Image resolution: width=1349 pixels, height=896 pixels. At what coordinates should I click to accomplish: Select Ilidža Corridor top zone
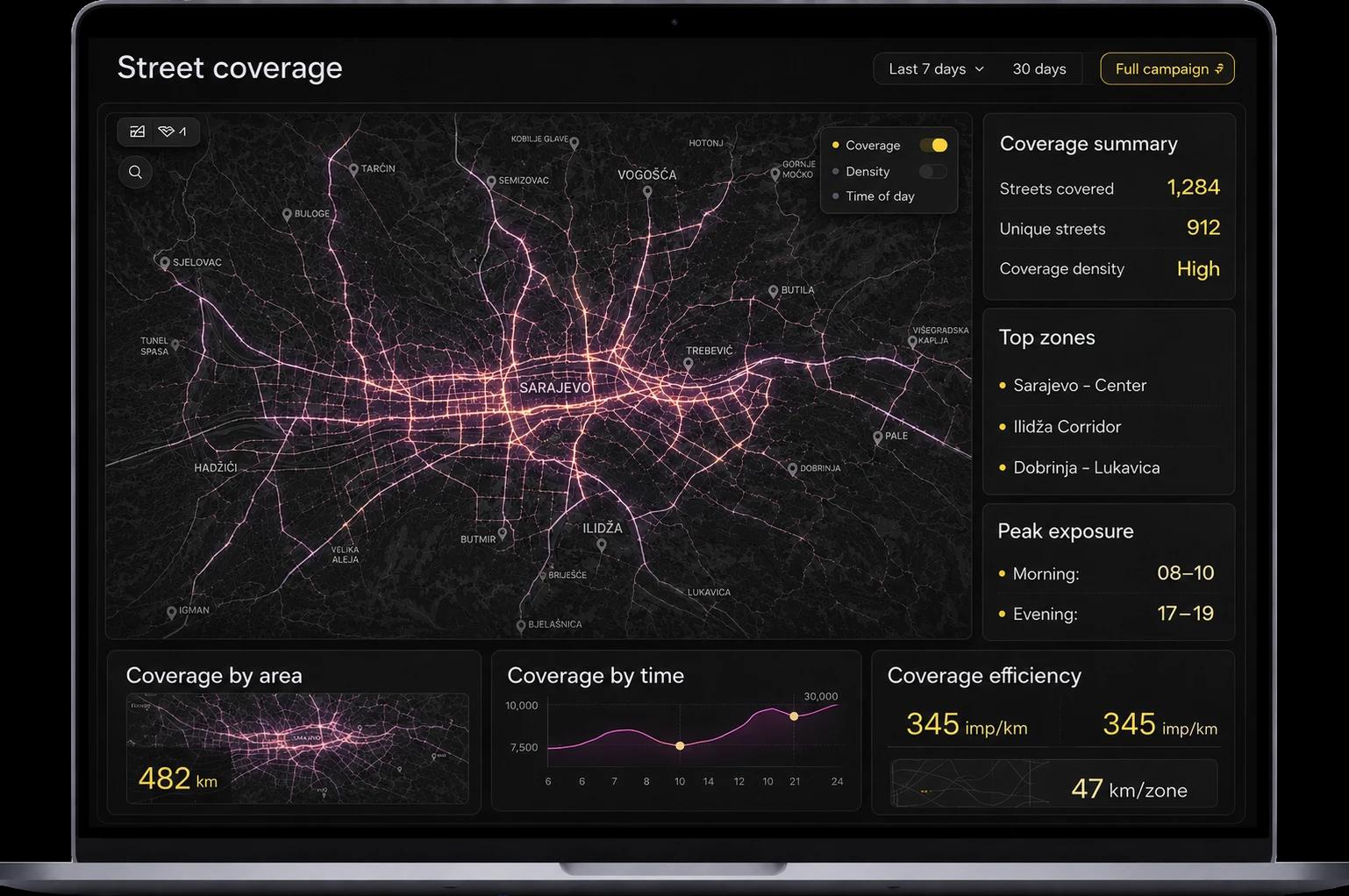pyautogui.click(x=1067, y=426)
